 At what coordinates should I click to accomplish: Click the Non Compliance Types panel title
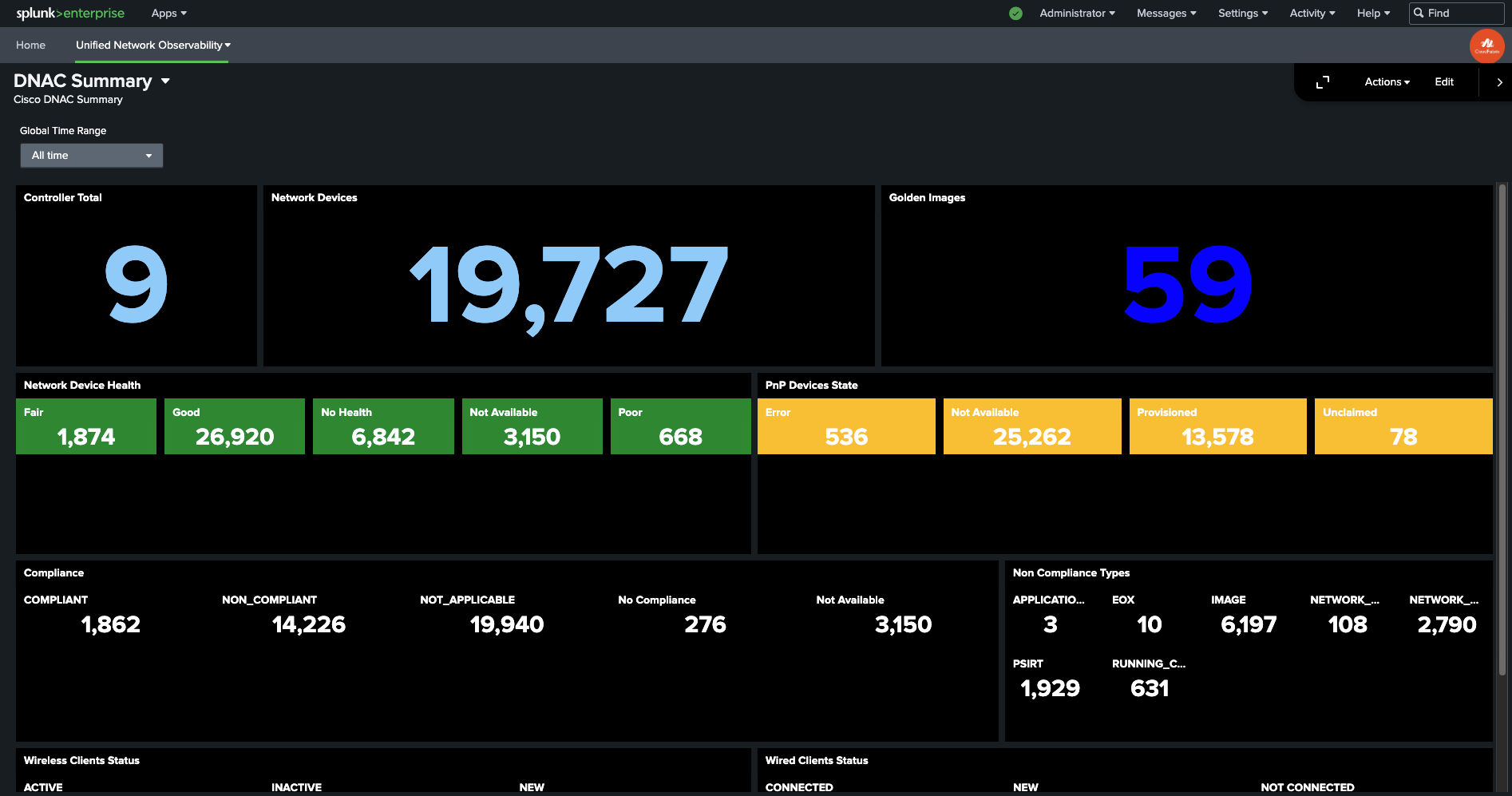point(1071,573)
